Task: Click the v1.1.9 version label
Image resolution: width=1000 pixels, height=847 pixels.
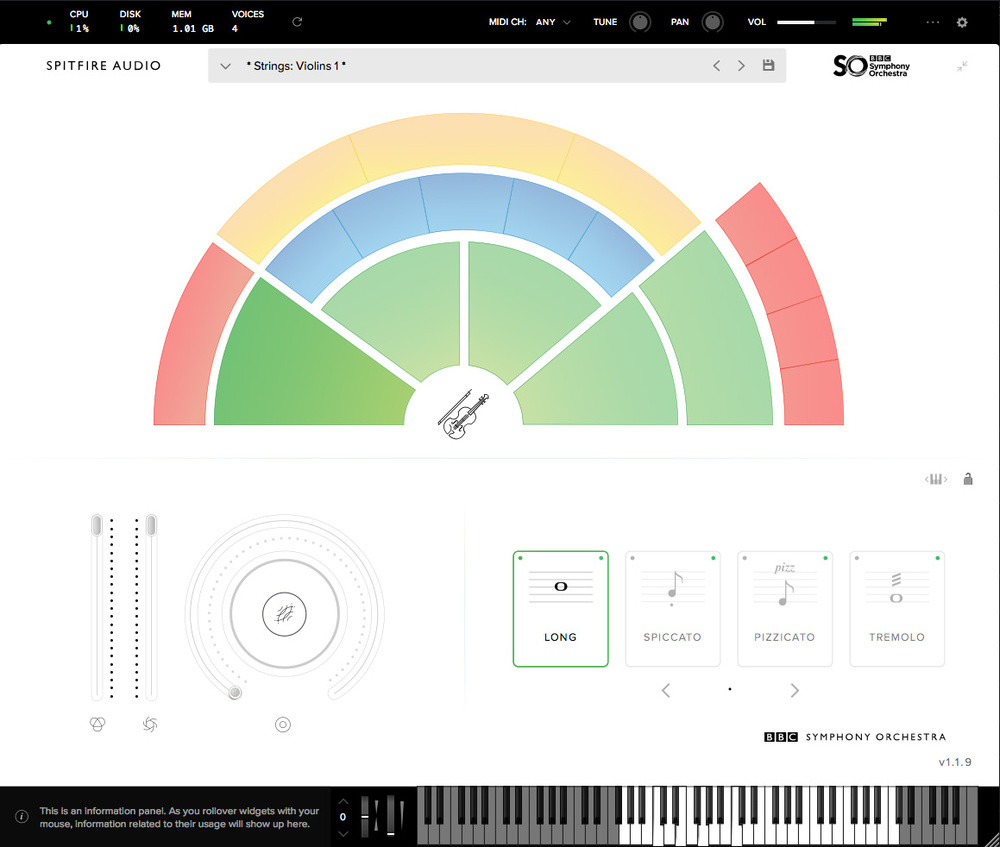Action: (955, 762)
